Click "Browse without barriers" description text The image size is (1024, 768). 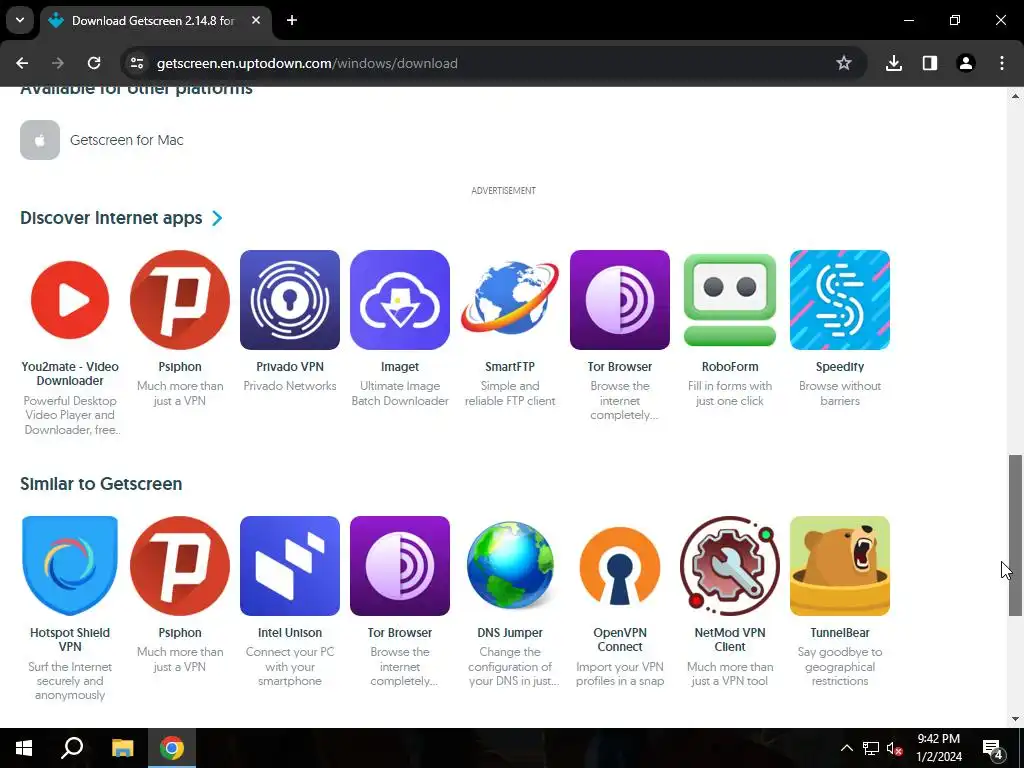pos(840,393)
